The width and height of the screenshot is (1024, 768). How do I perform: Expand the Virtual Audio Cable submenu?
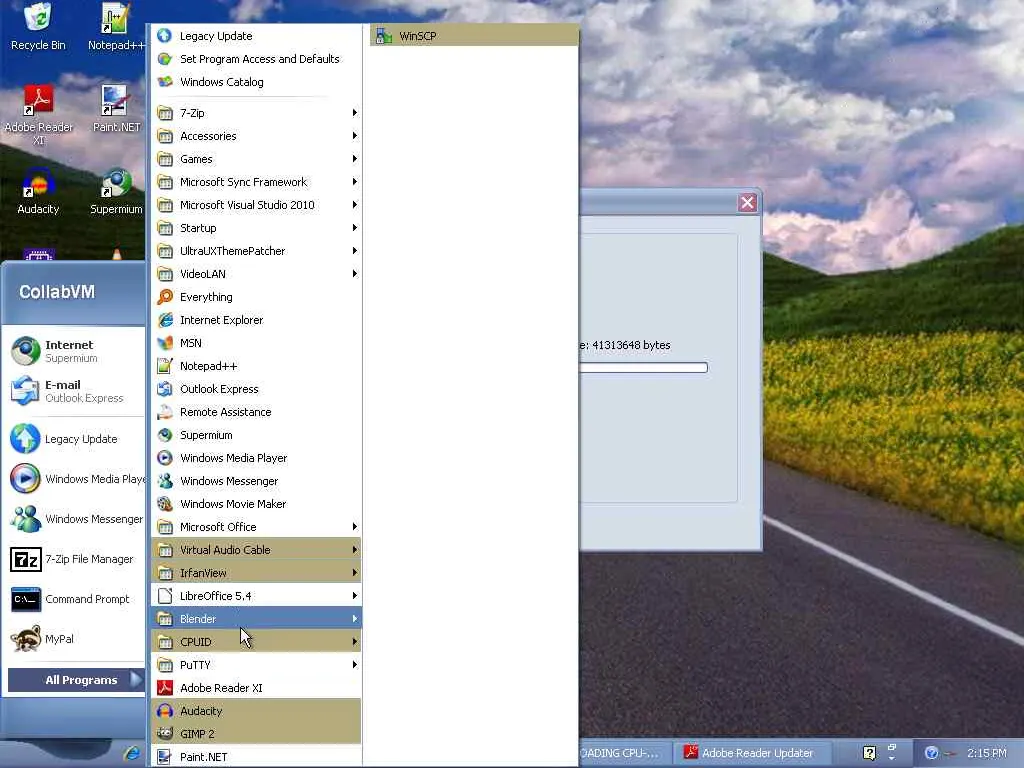click(257, 550)
